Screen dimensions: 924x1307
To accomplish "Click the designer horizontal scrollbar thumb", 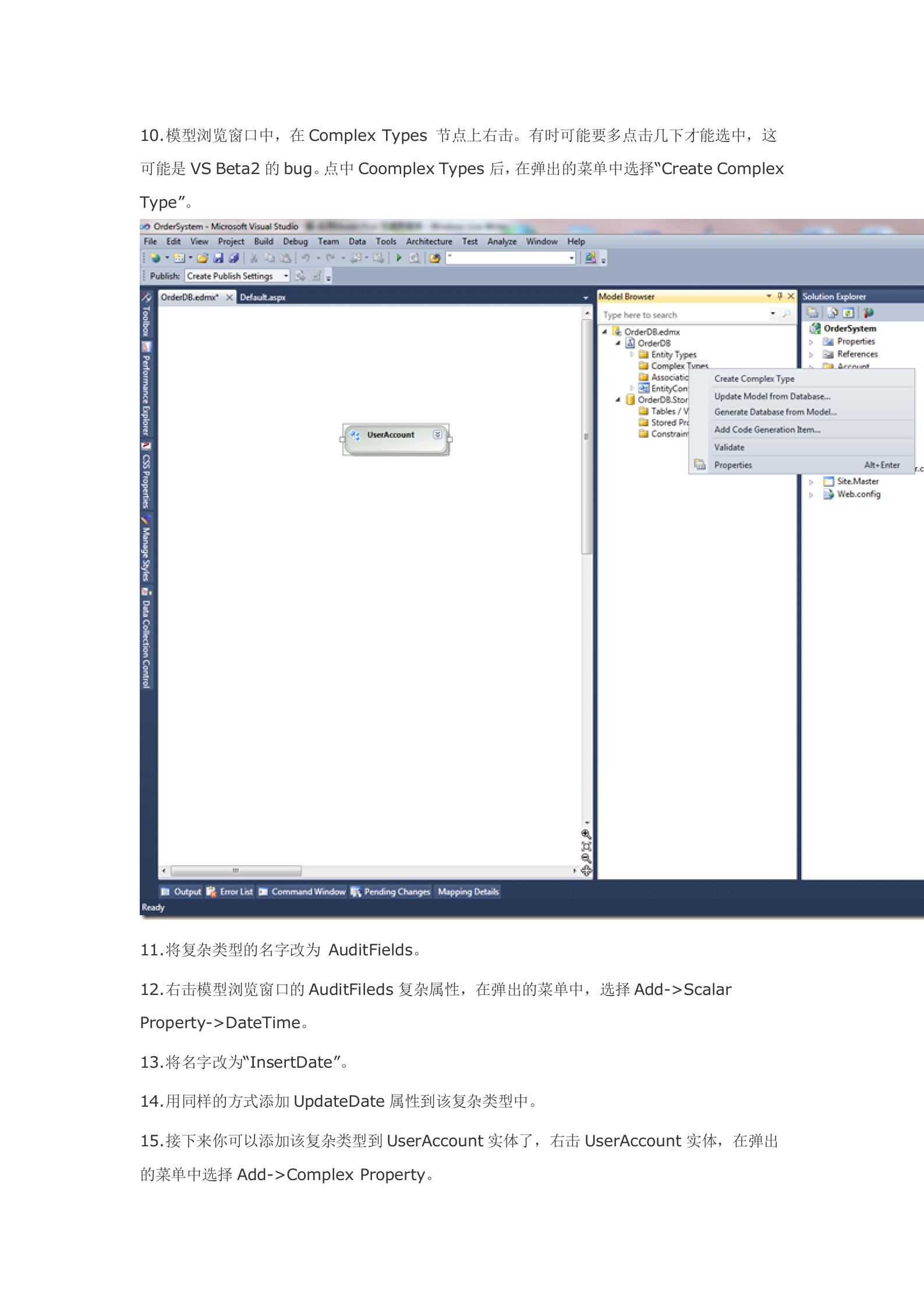I will pos(236,871).
